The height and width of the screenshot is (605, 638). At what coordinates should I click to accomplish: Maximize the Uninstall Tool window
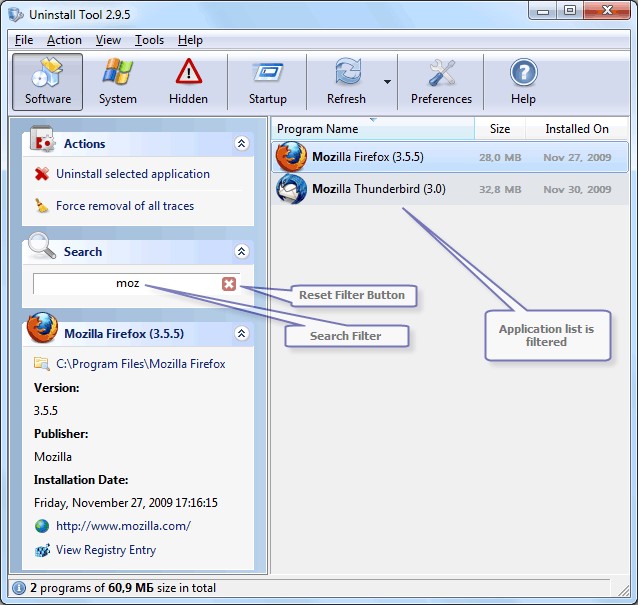[x=570, y=11]
